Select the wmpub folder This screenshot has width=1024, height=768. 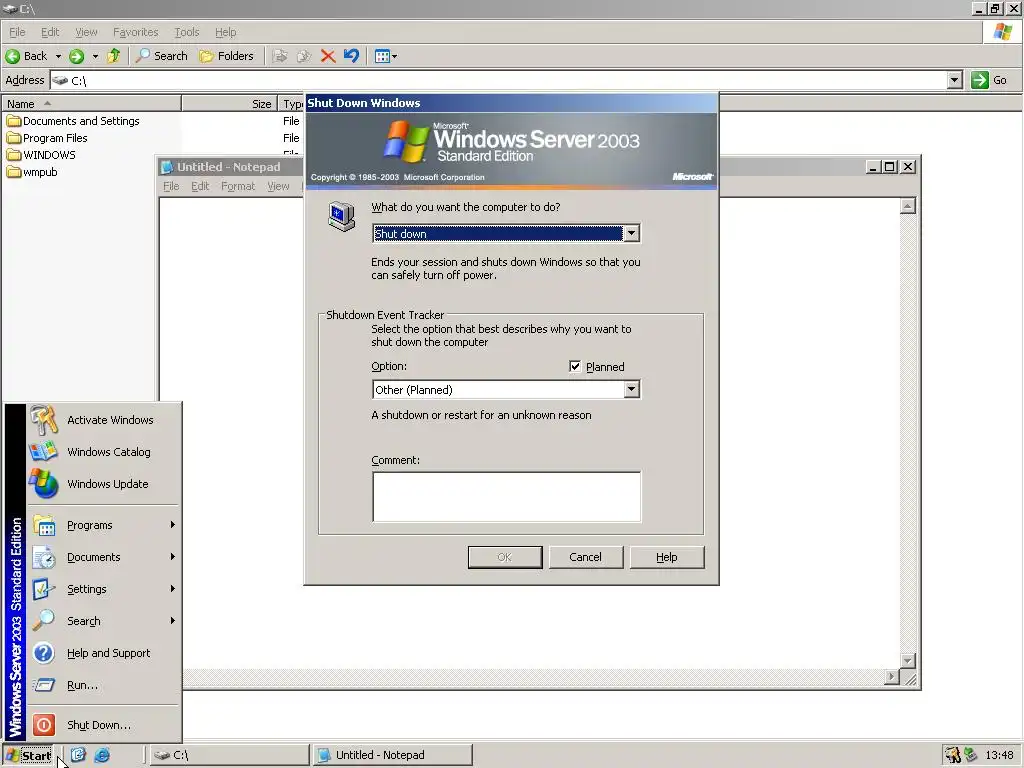point(32,172)
